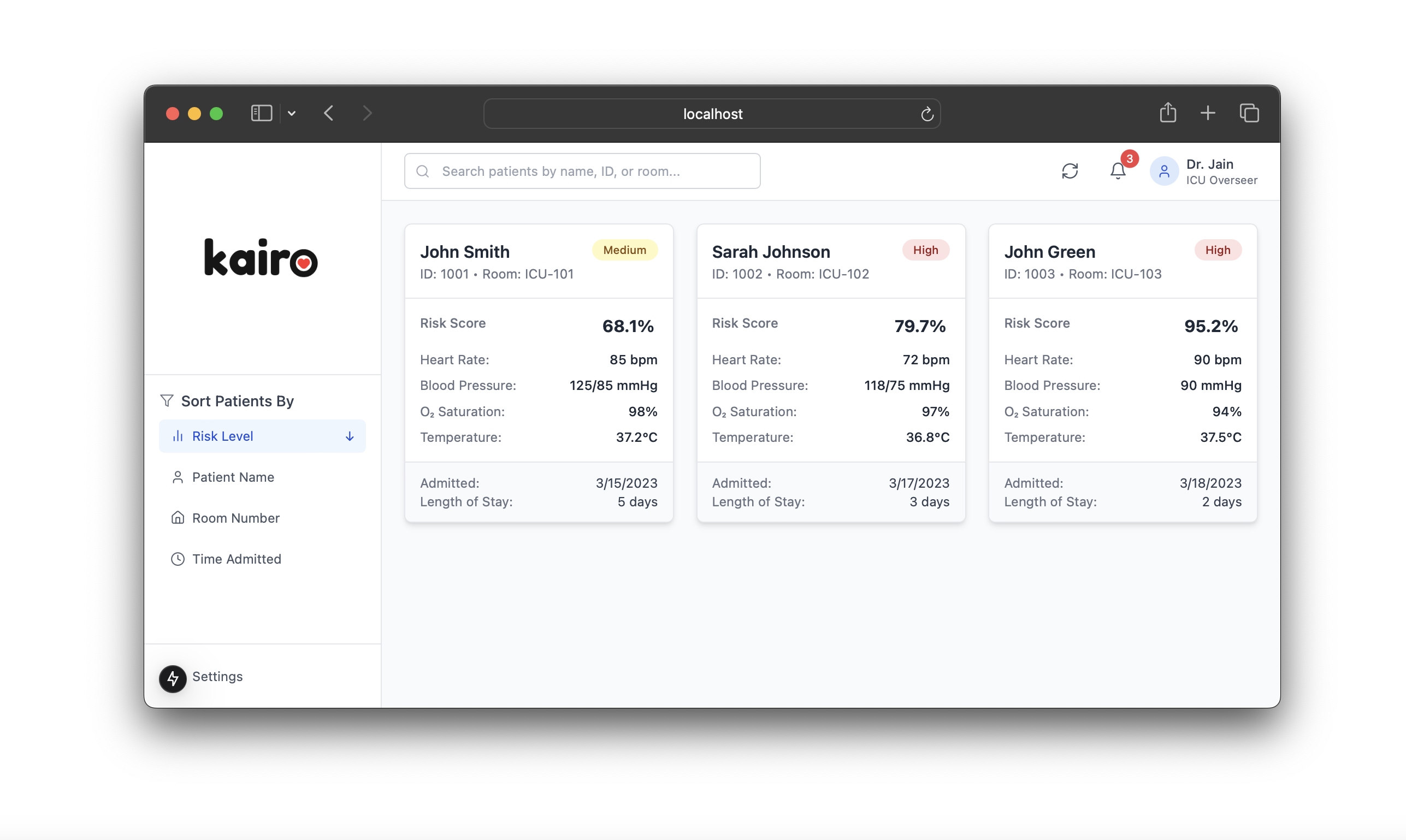Viewport: 1406px width, 840px height.
Task: Click the browser share icon
Action: 1168,113
